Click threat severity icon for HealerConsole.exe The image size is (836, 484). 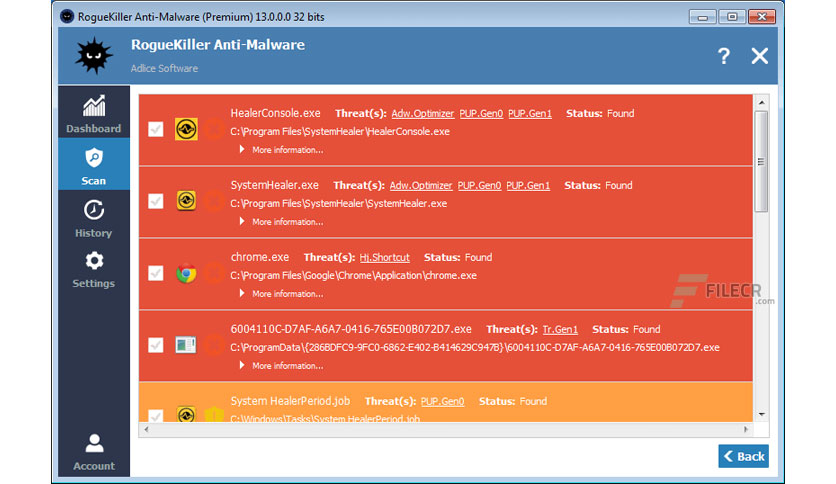pyautogui.click(x=214, y=129)
